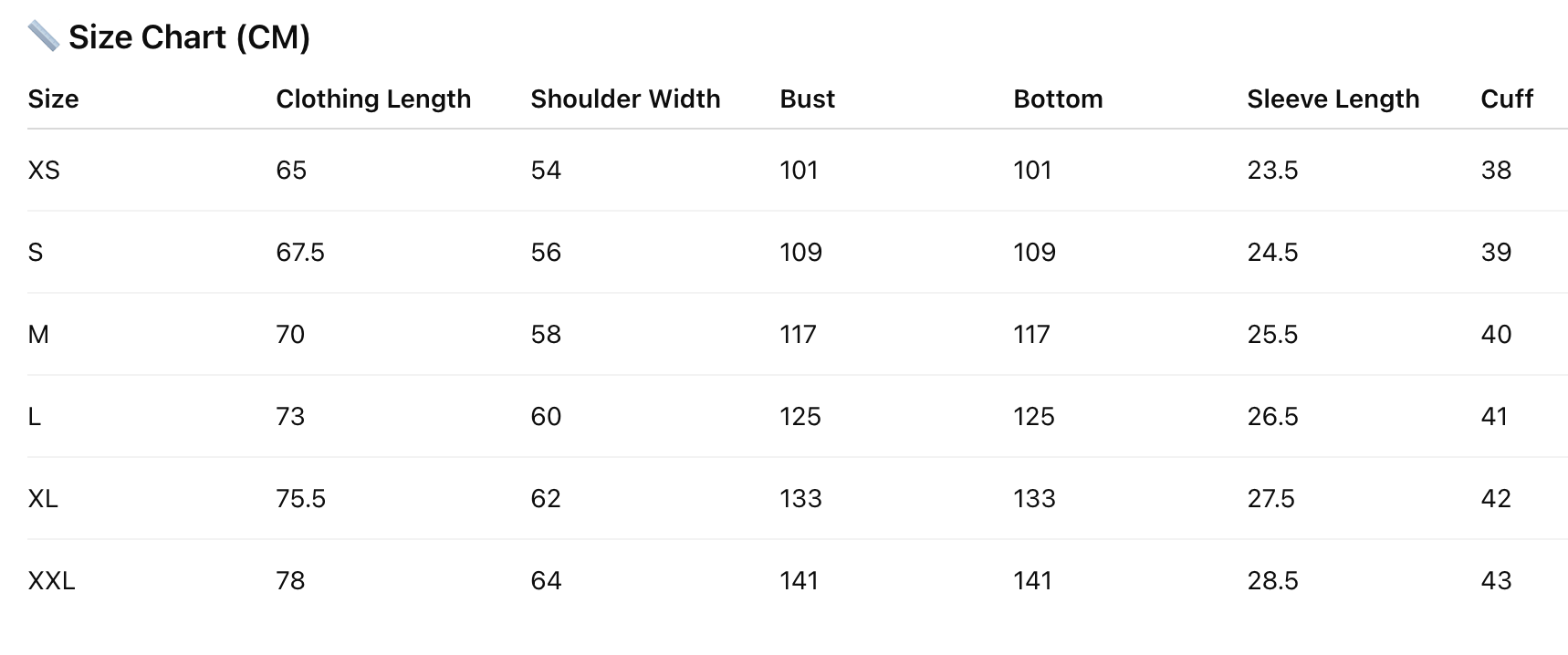1568x655 pixels.
Task: Click the Bust value 125 for size L
Action: [800, 417]
